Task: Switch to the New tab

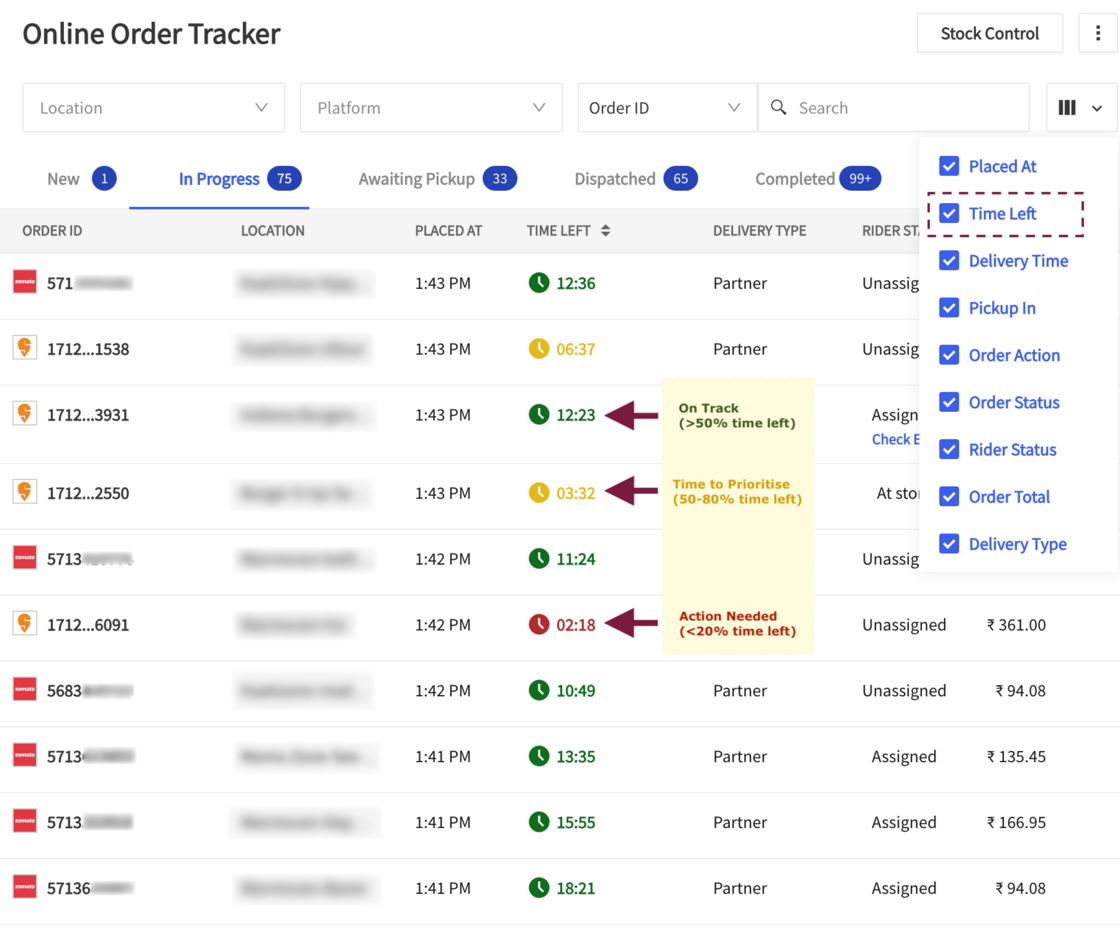Action: (81, 179)
